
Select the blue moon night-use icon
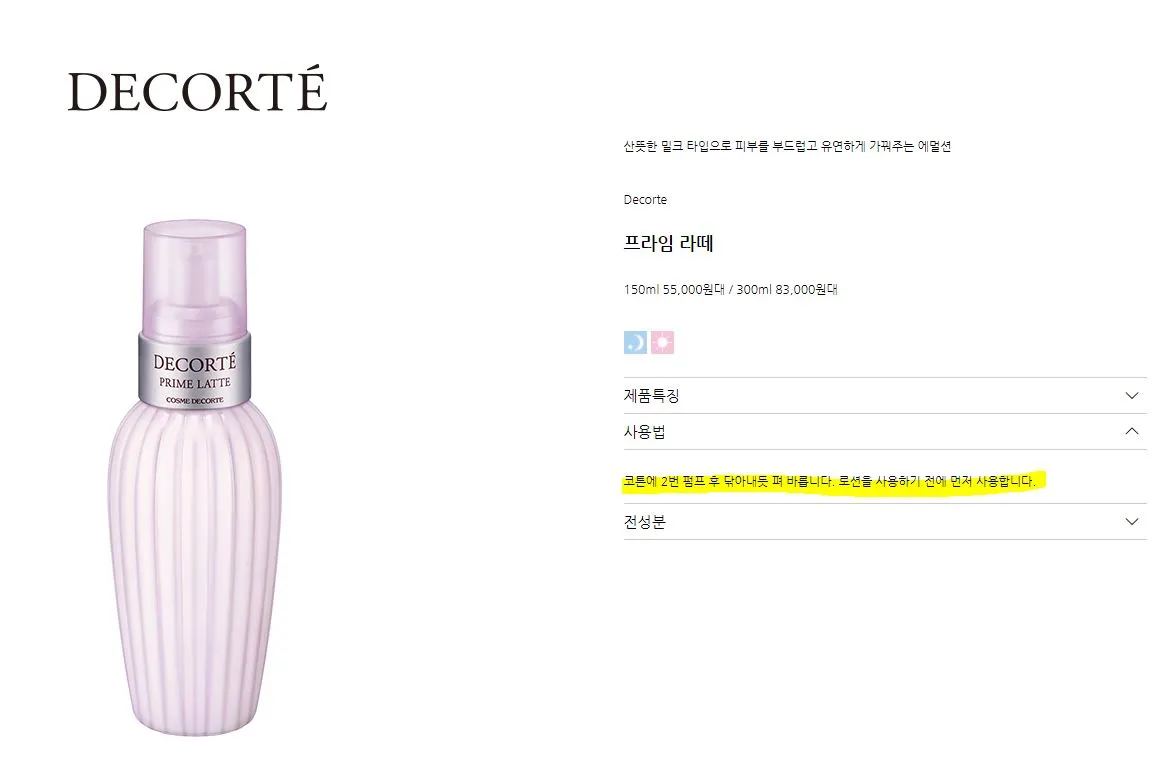click(635, 343)
